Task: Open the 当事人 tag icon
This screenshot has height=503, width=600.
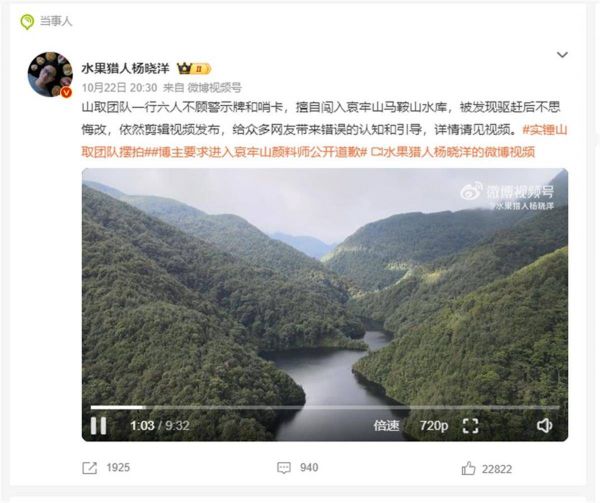Action: coord(27,21)
